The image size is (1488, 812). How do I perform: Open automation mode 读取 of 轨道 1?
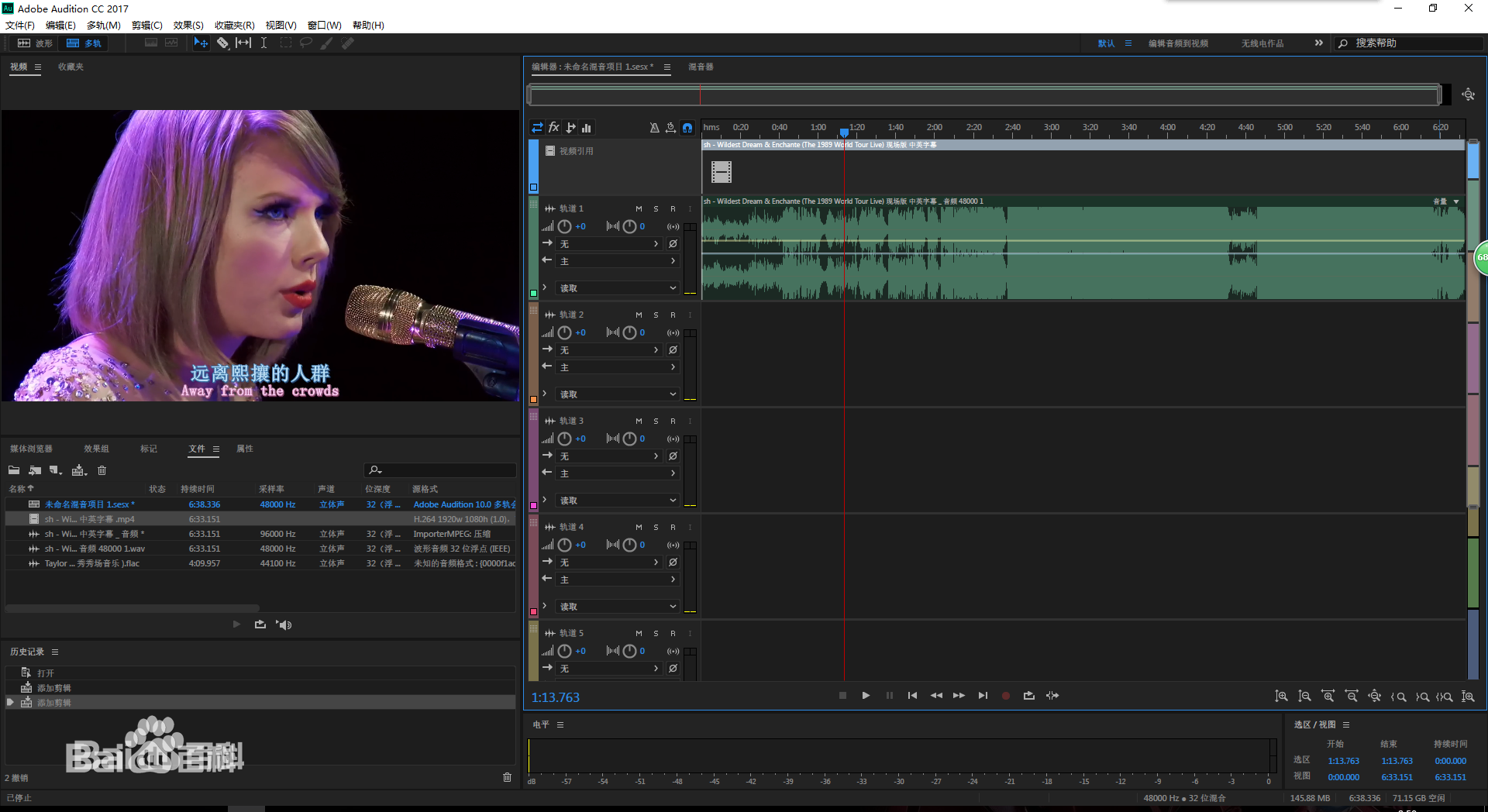[618, 288]
